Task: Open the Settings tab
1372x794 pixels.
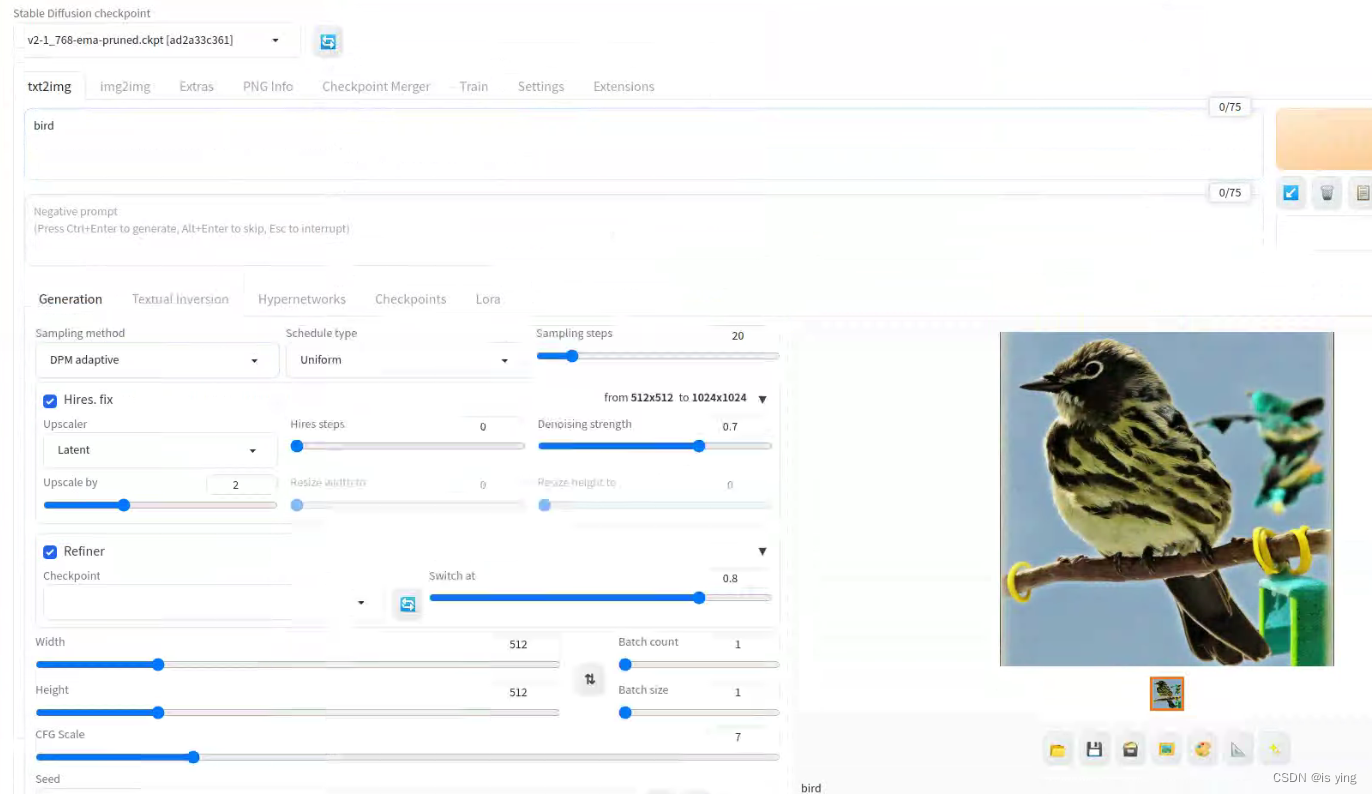Action: pyautogui.click(x=541, y=86)
